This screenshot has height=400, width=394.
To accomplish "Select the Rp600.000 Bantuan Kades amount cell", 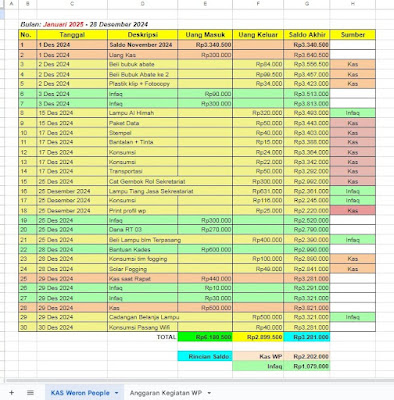I will [x=205, y=250].
